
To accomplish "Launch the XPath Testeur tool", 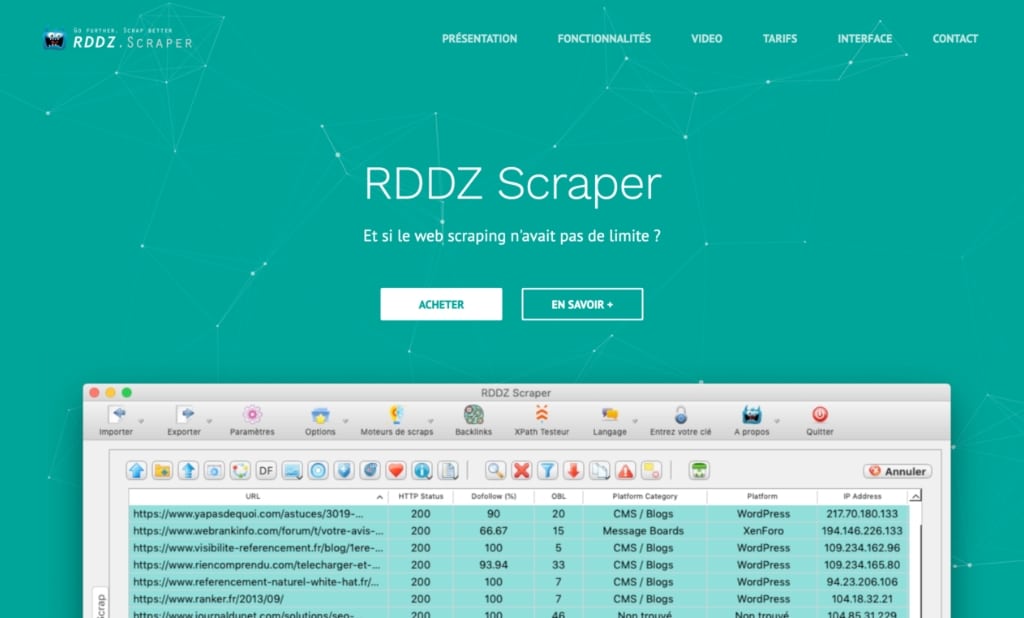I will 541,415.
